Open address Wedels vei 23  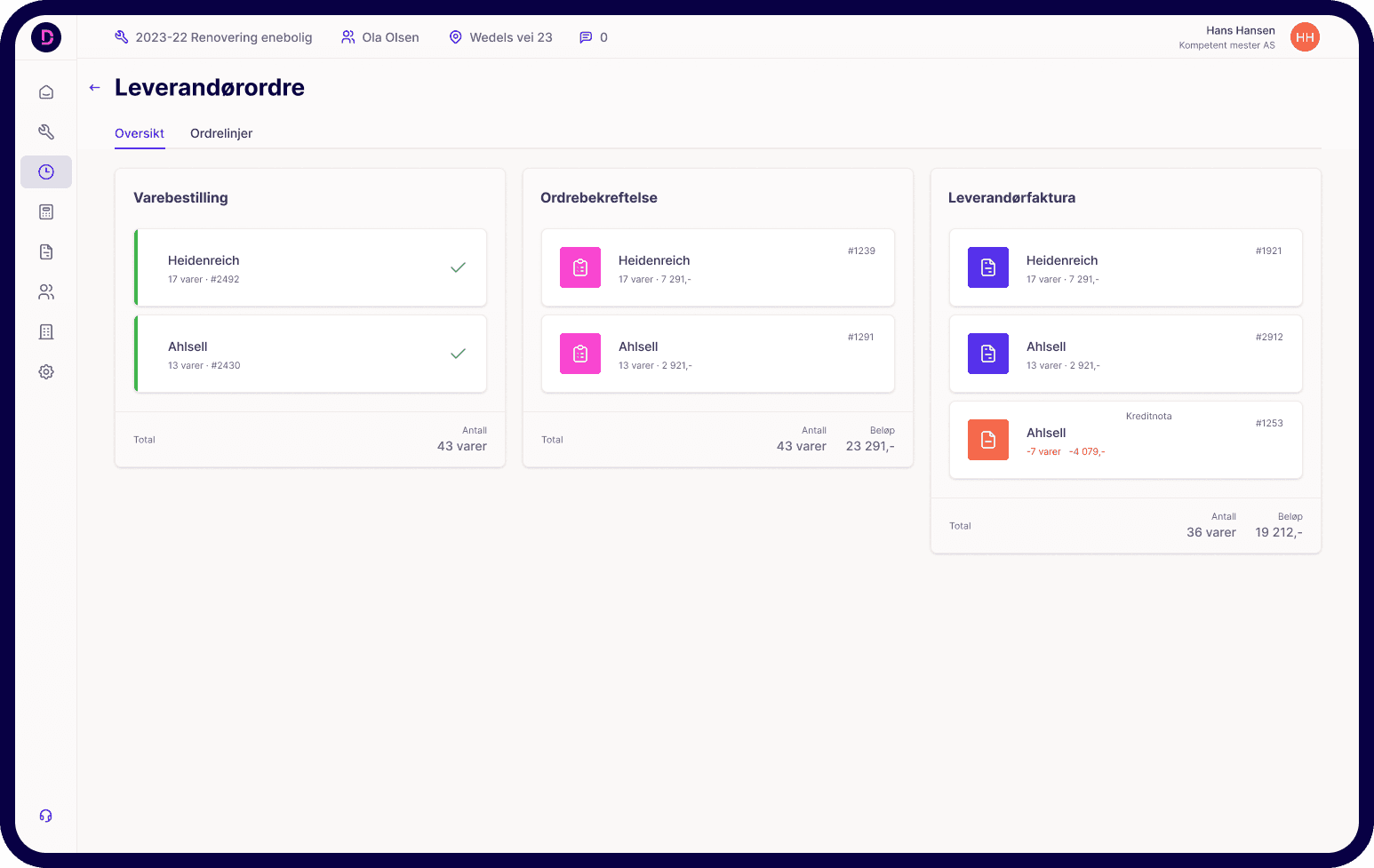click(511, 37)
